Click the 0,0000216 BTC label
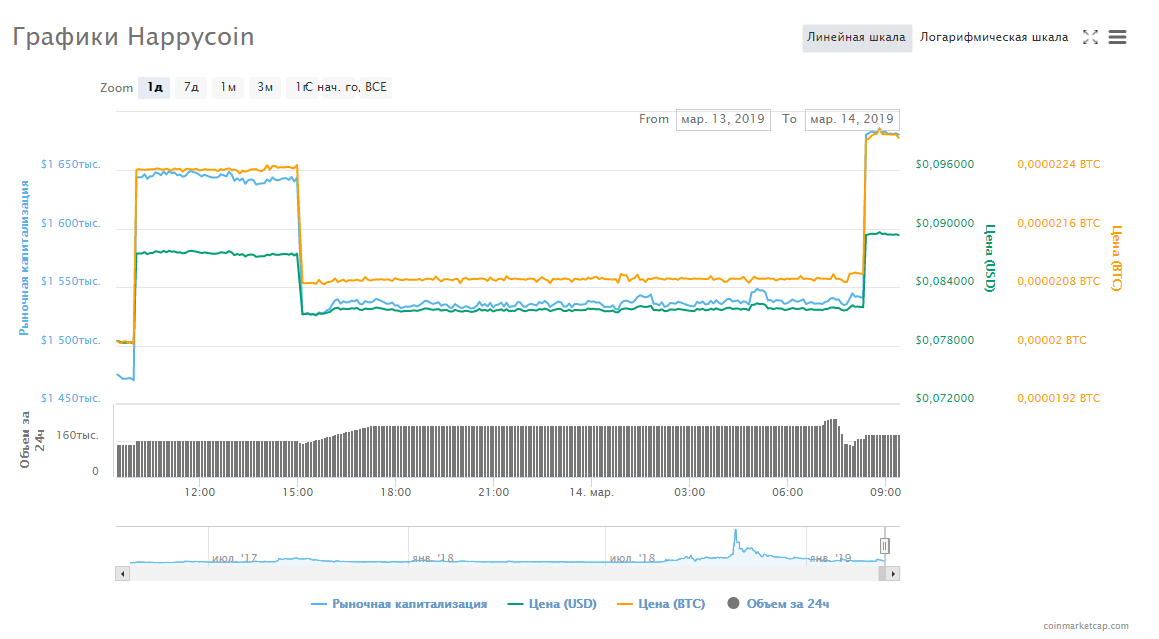Screen dimensions: 1159x639 click(1058, 223)
